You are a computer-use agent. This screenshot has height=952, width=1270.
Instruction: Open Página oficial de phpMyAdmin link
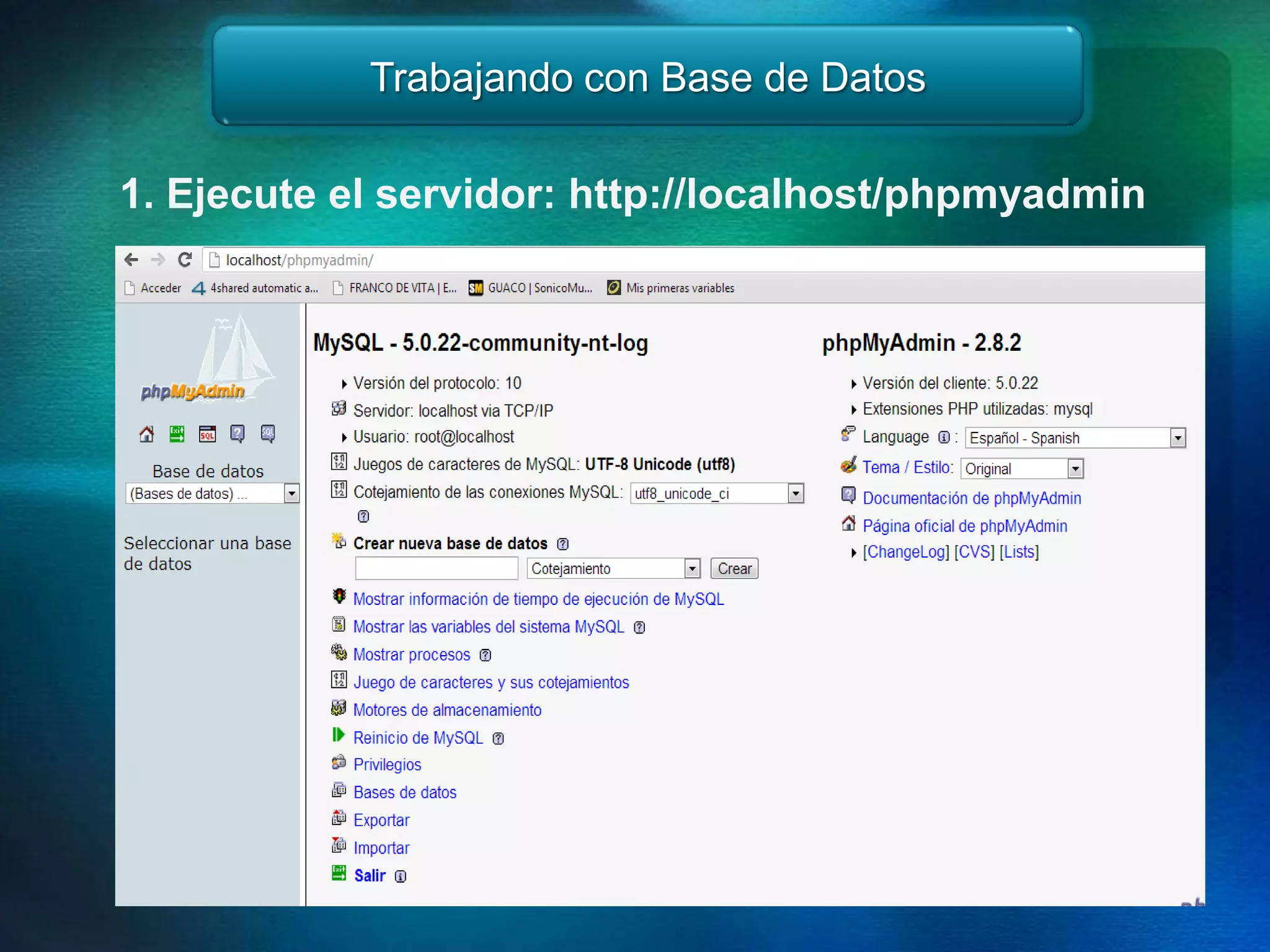tap(965, 526)
